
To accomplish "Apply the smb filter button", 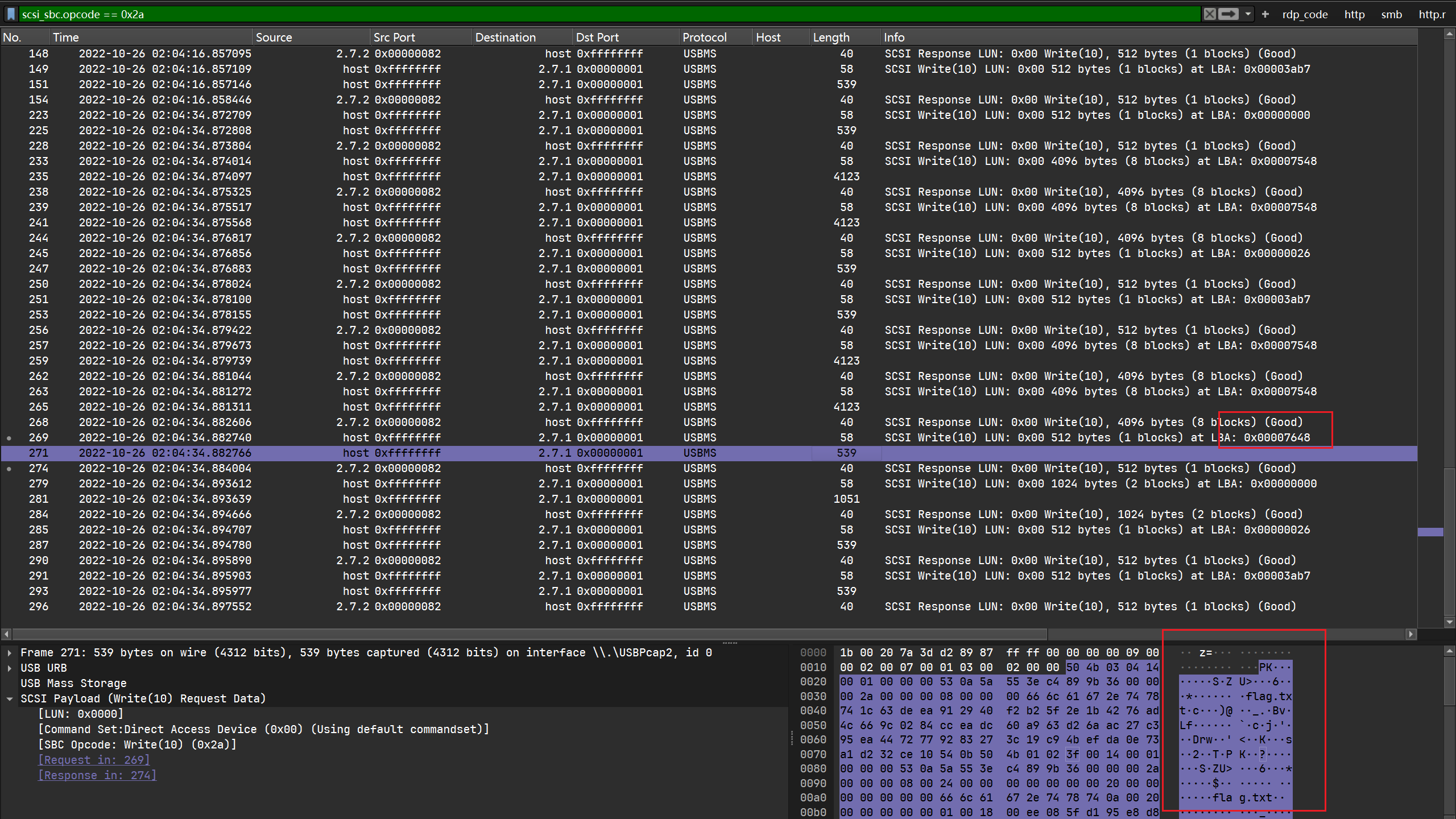I will coord(1391,14).
